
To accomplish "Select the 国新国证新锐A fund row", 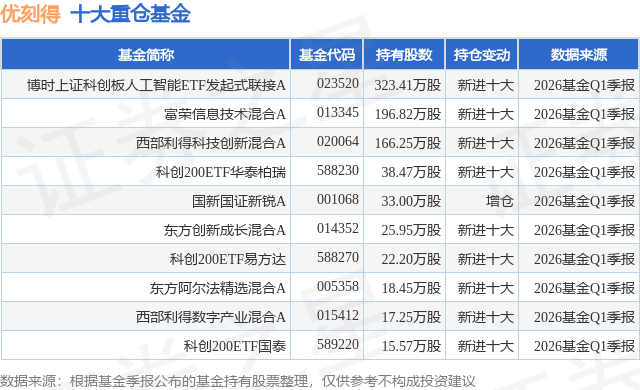I will pyautogui.click(x=320, y=201).
